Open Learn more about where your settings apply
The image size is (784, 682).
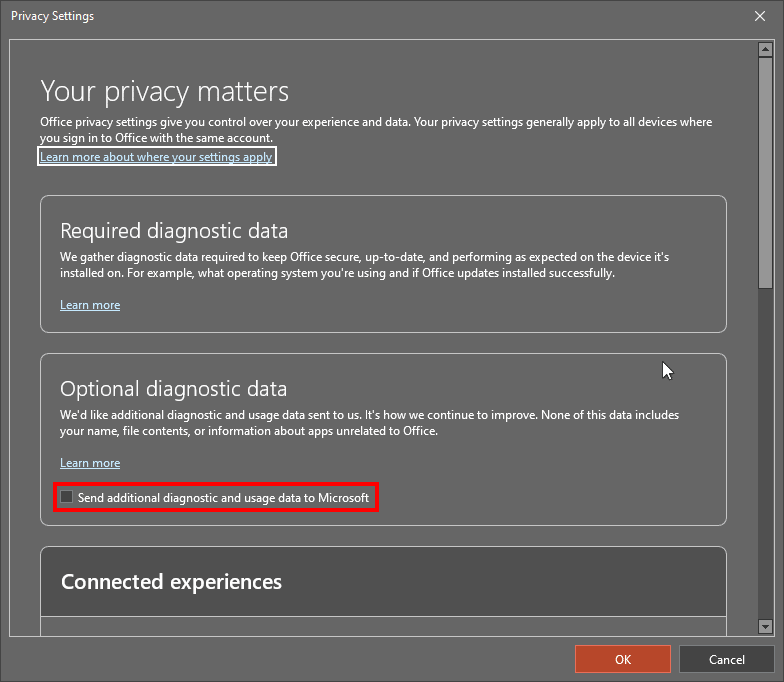pyautogui.click(x=156, y=157)
